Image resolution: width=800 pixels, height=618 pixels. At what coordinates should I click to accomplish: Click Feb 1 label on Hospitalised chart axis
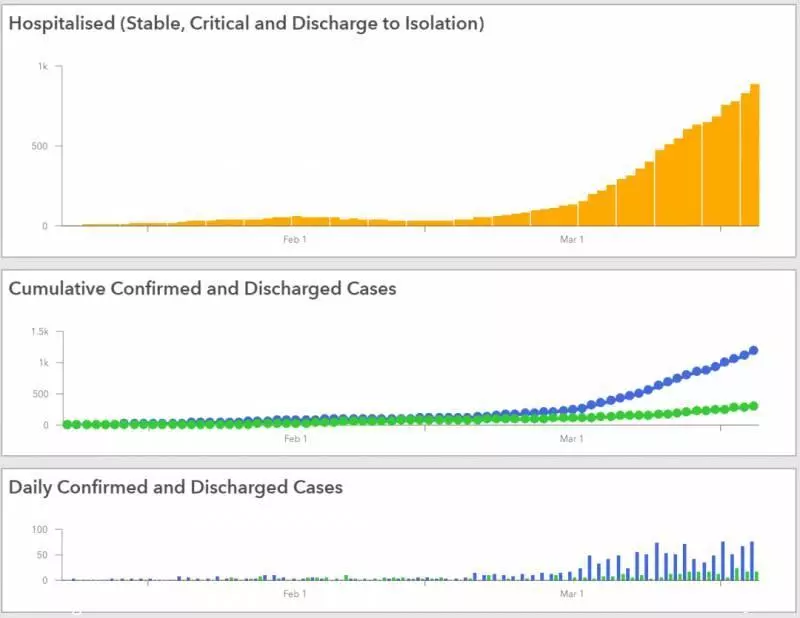point(295,239)
